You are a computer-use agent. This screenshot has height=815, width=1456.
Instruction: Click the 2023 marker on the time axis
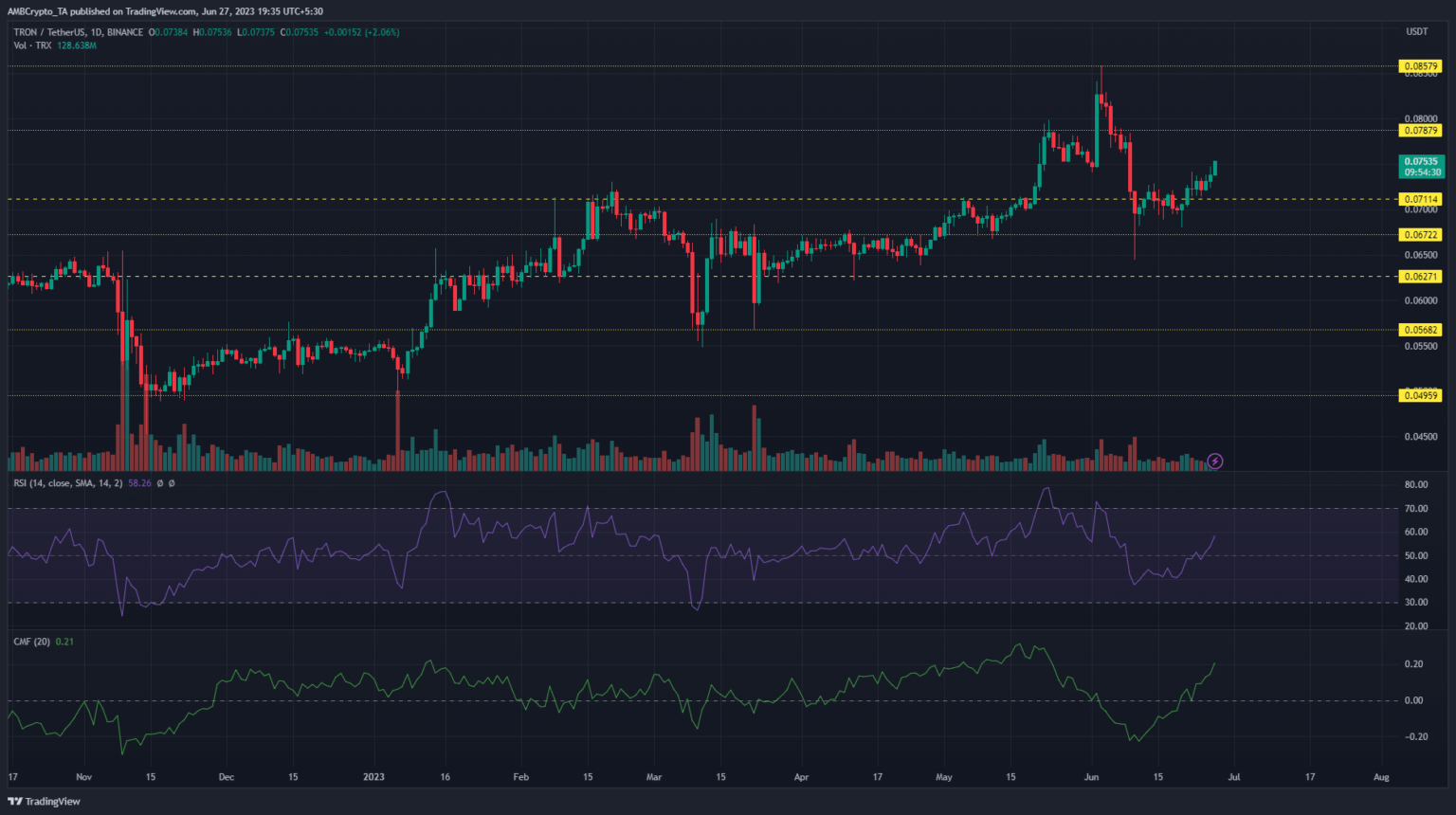(x=373, y=777)
